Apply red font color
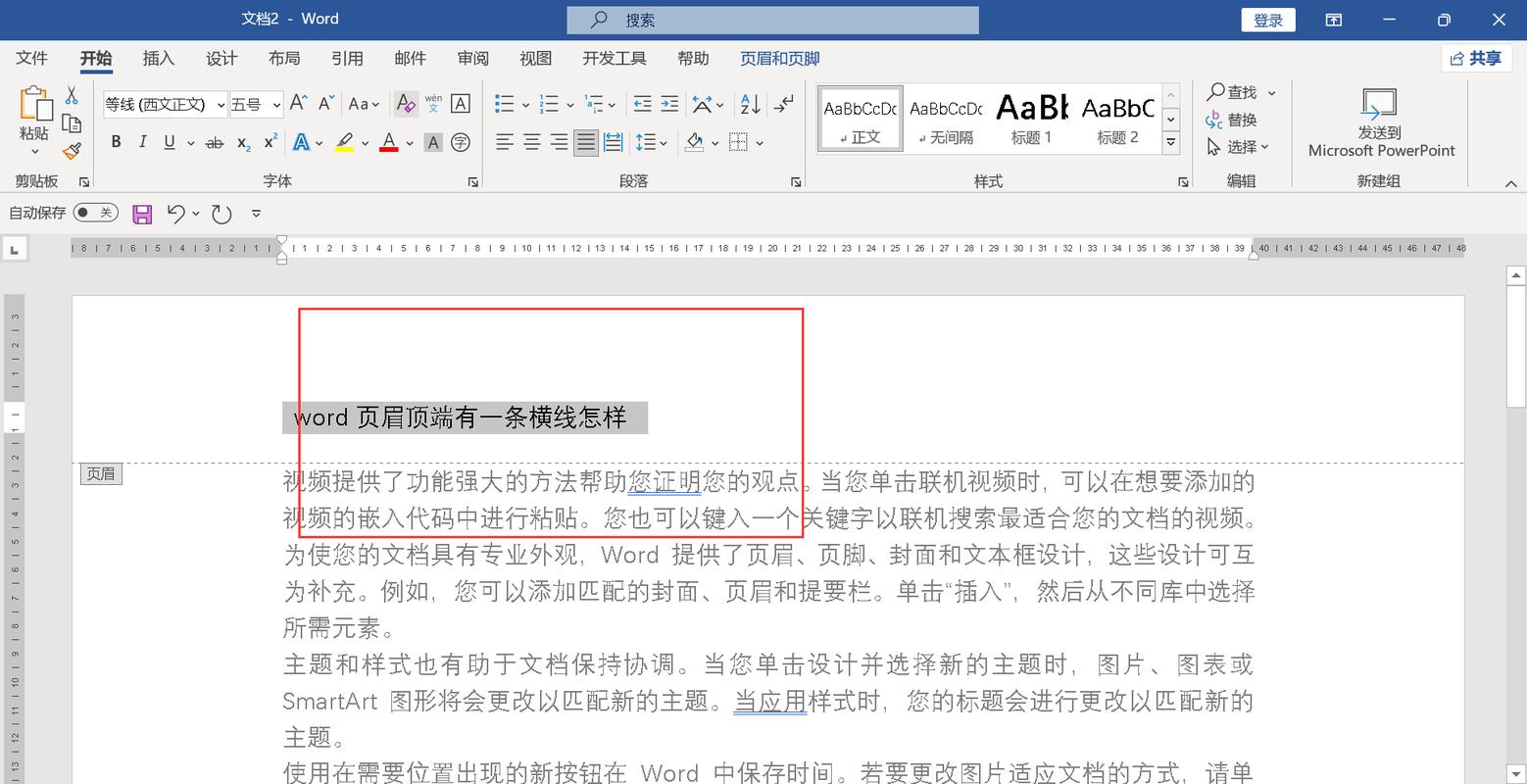The height and width of the screenshot is (784, 1527). pyautogui.click(x=389, y=143)
